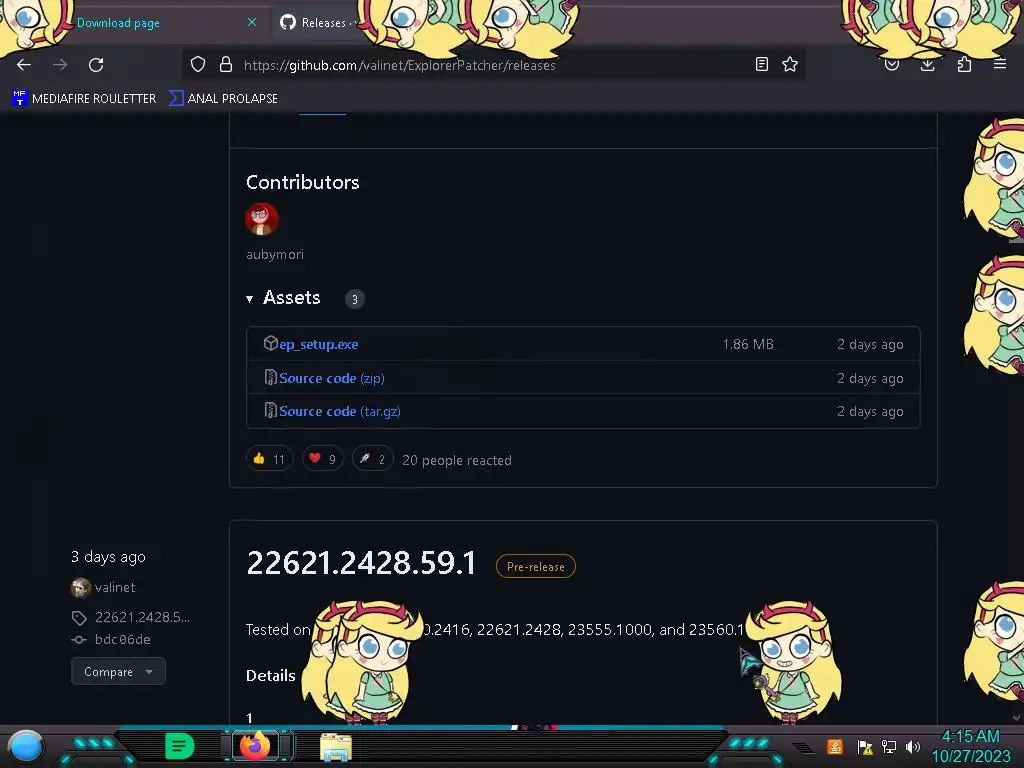Open the valinet author profile link
Viewport: 1024px width, 768px height.
(115, 587)
